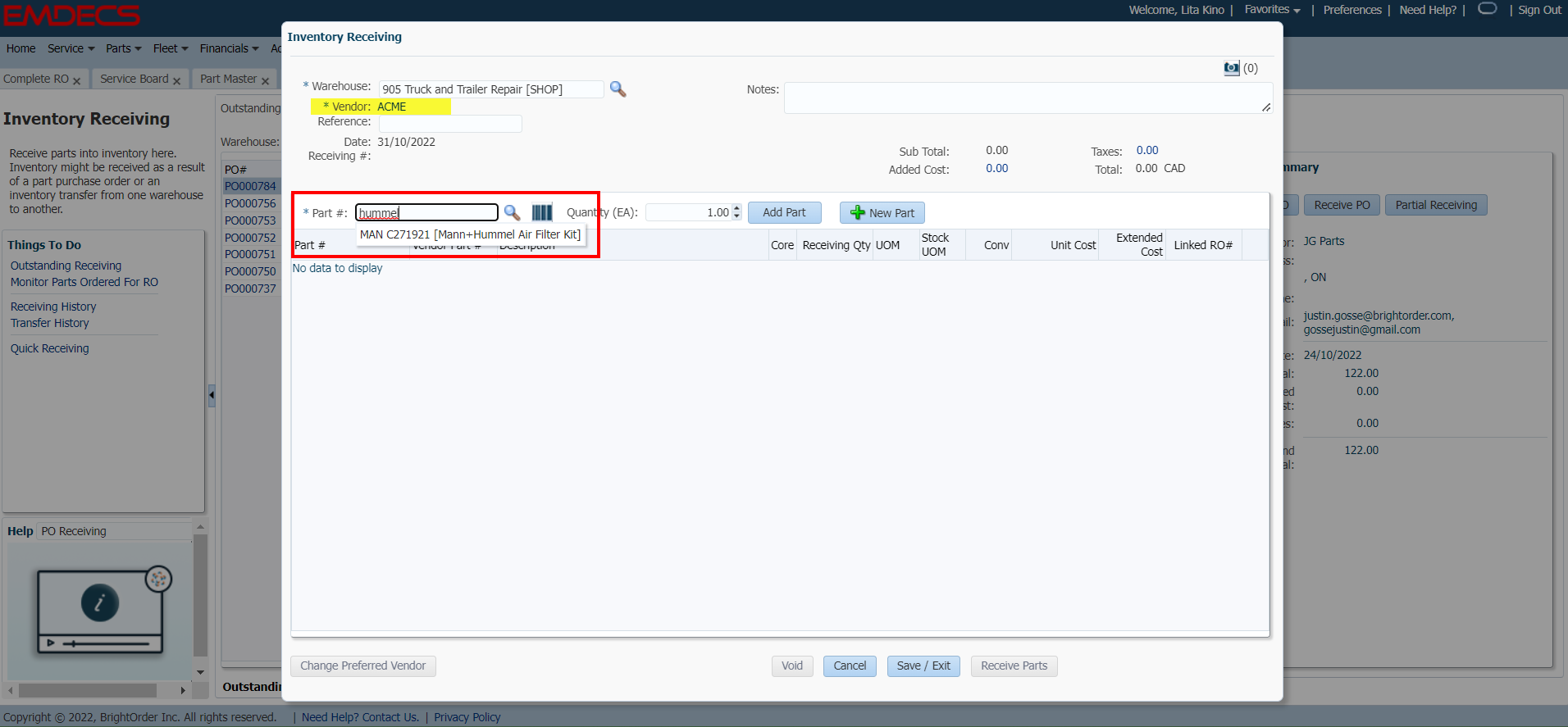Click the warehouse search magnifier icon
The image size is (1568, 727).
(618, 89)
